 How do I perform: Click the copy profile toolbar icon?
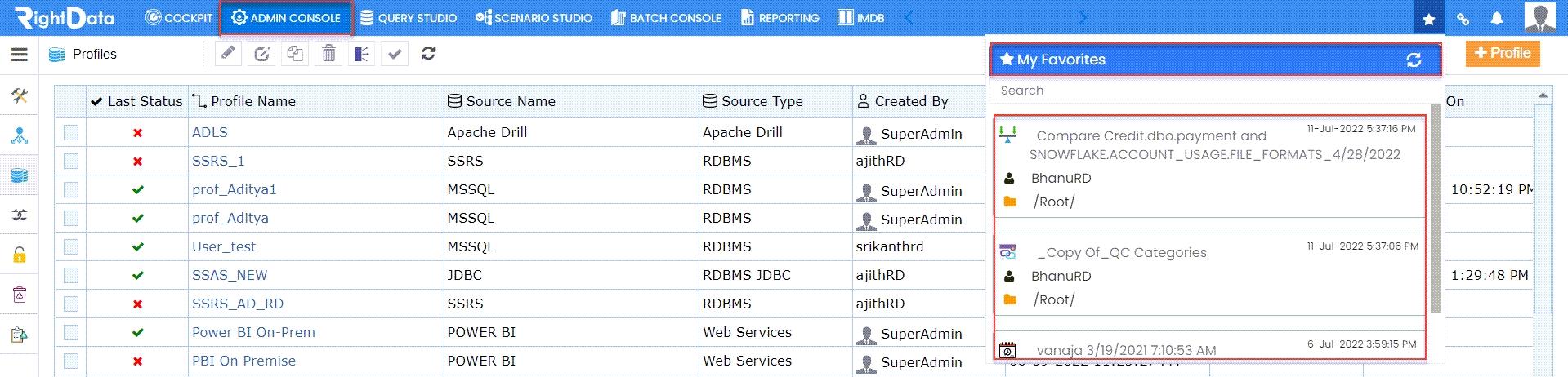[295, 54]
